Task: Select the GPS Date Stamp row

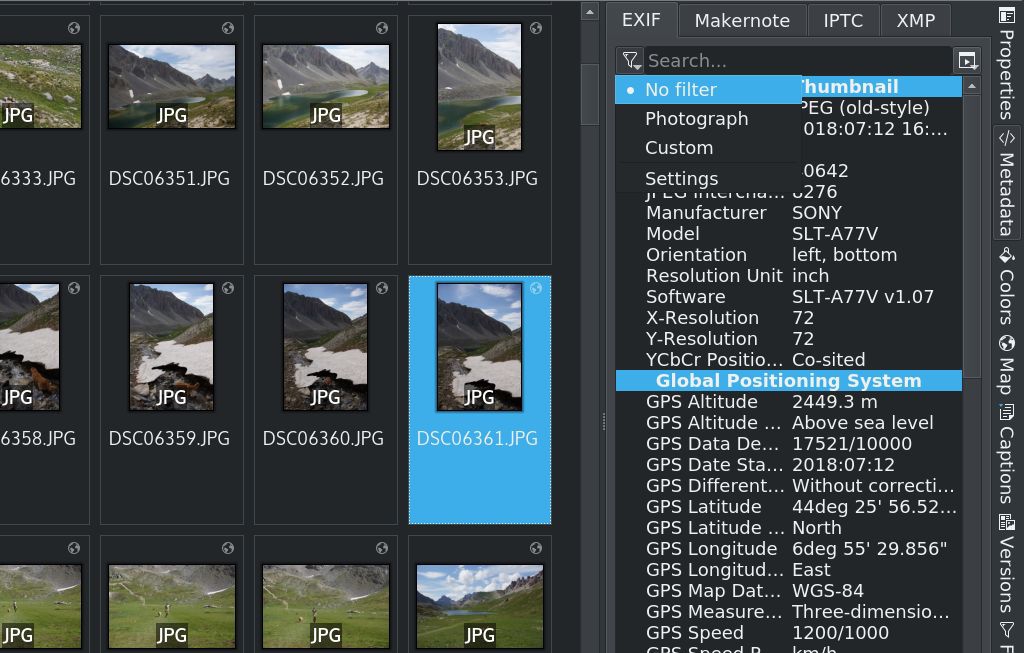Action: pos(788,464)
